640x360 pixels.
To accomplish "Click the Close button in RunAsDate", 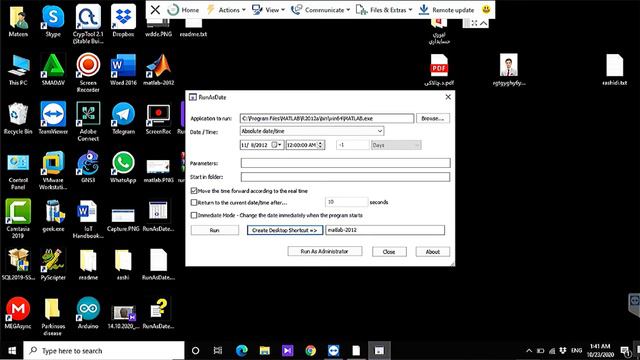I will (x=389, y=252).
